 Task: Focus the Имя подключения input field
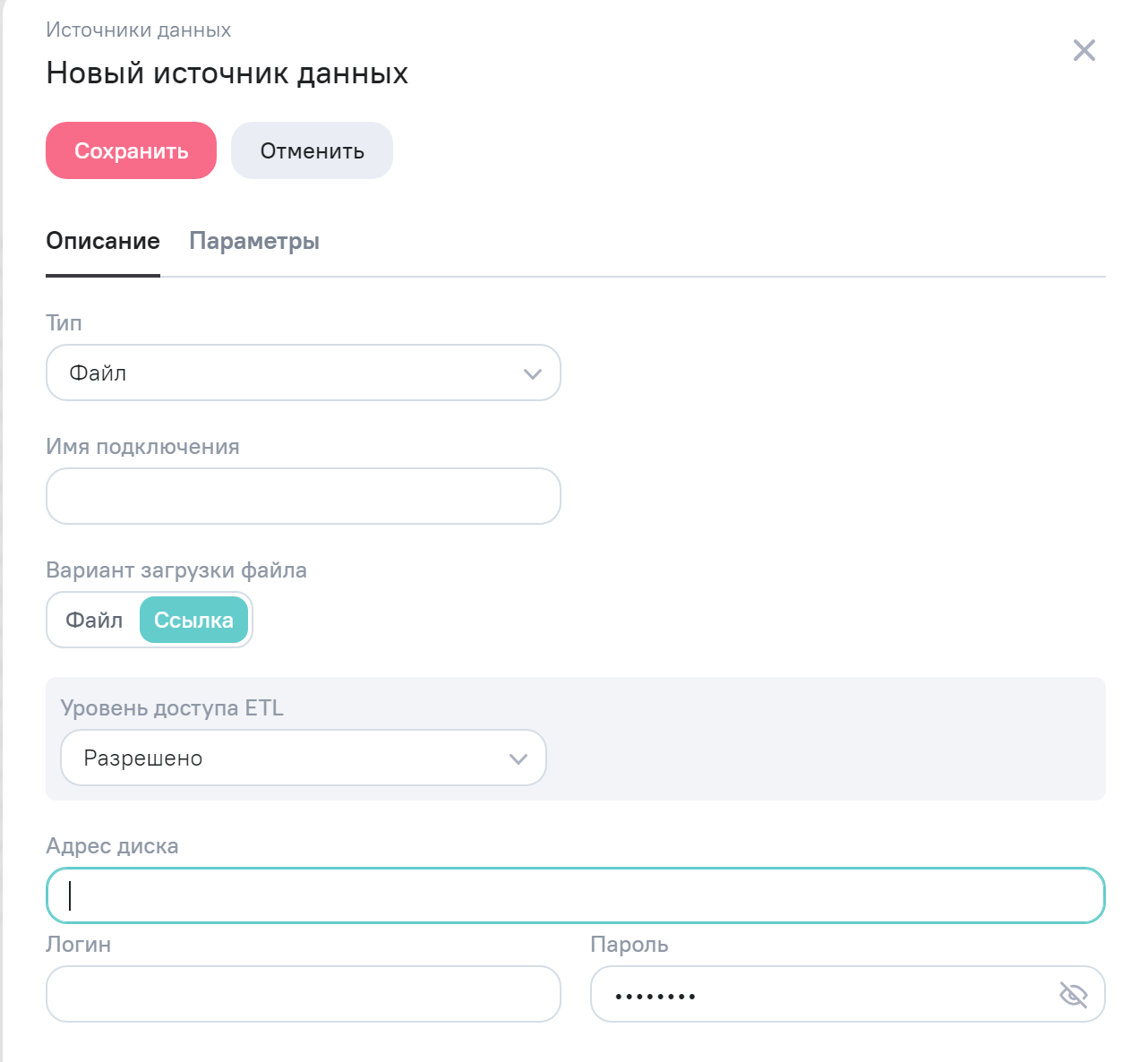pyautogui.click(x=304, y=496)
